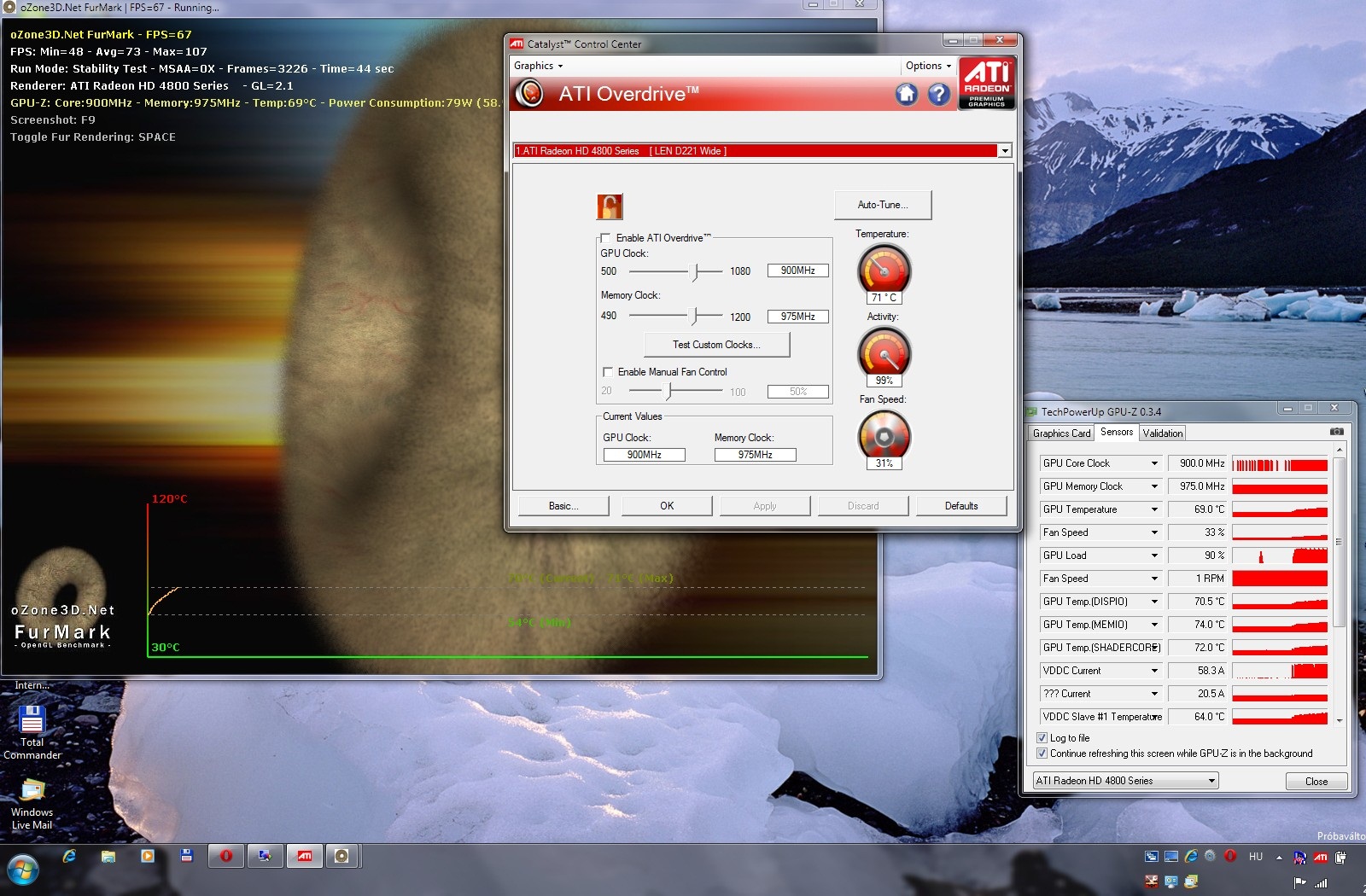Toggle continue refreshing in background checkbox
The image size is (1366, 896).
point(1042,753)
